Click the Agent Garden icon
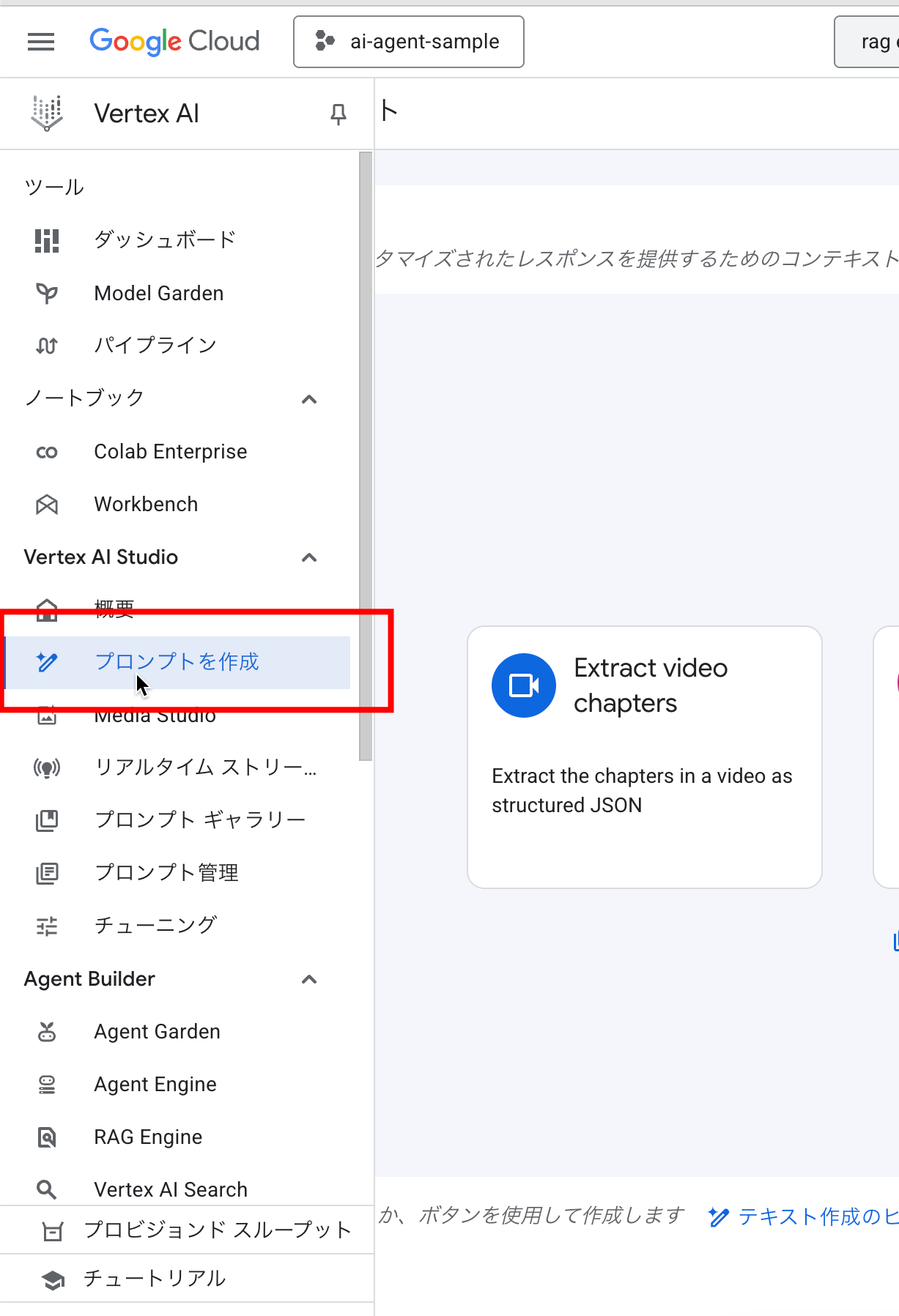The image size is (899, 1316). [47, 1032]
